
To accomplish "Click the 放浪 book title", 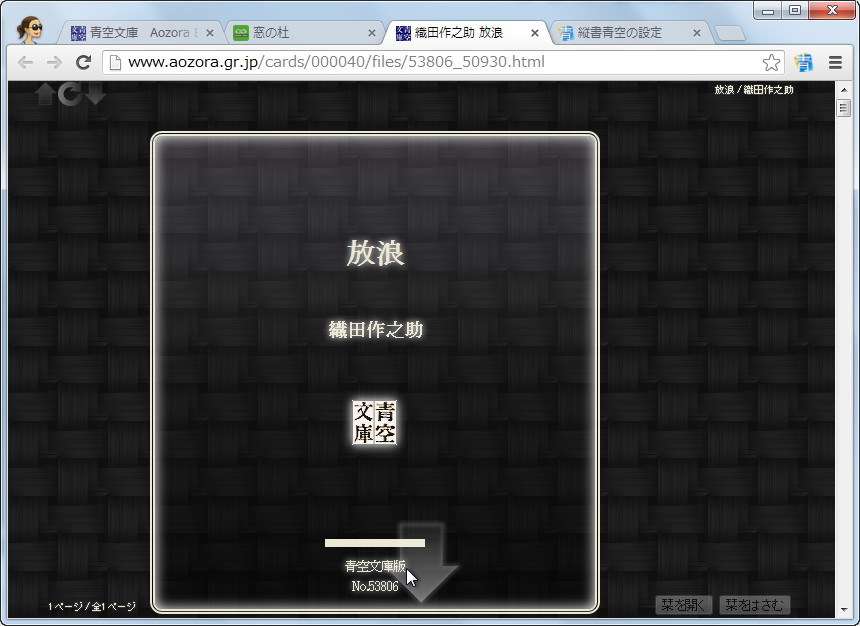I will 375,253.
